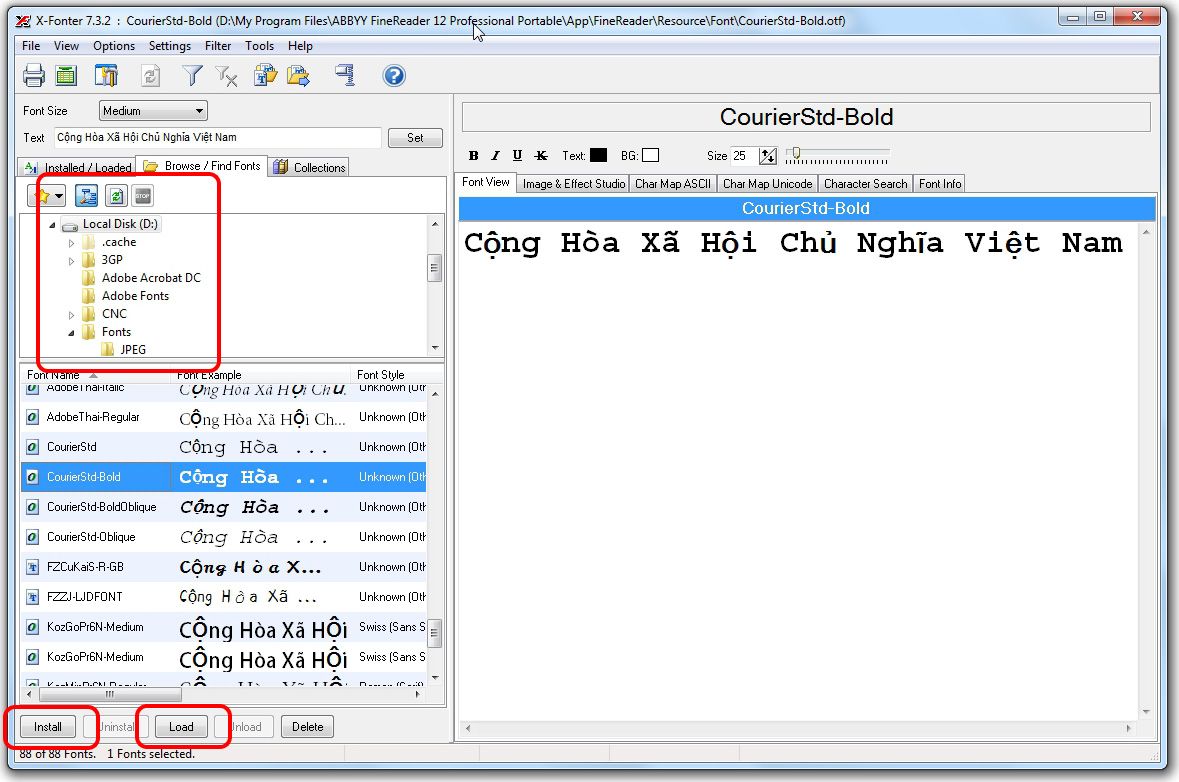
Task: Open the Filter menu
Action: pos(218,46)
